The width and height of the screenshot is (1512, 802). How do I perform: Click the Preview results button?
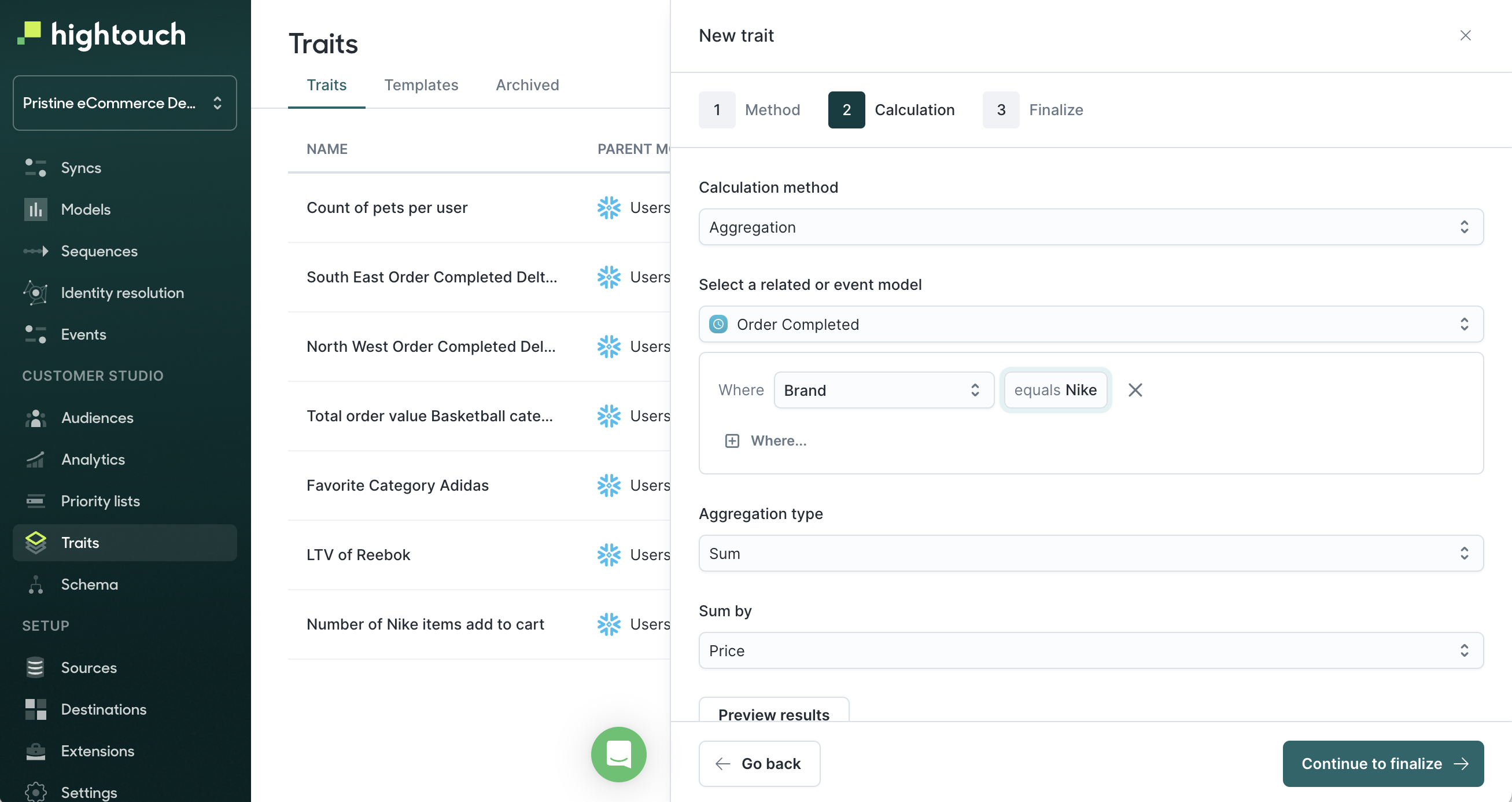(774, 714)
